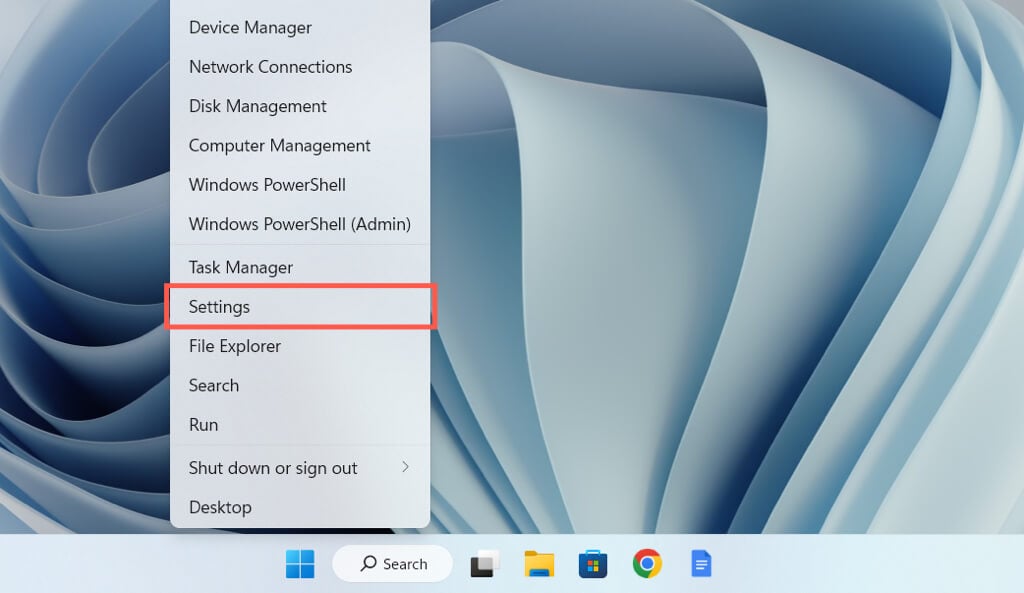
Task: Select Desktop menu entry
Action: [300, 507]
